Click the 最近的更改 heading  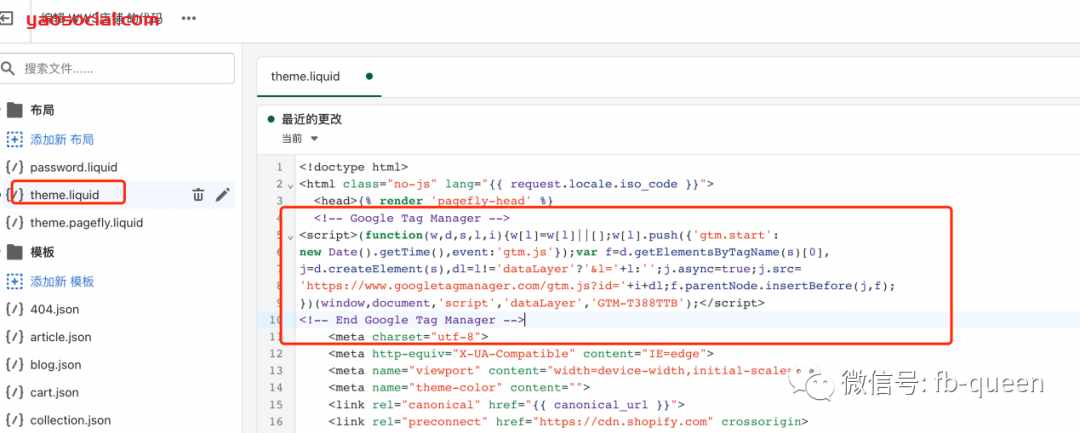[312, 119]
